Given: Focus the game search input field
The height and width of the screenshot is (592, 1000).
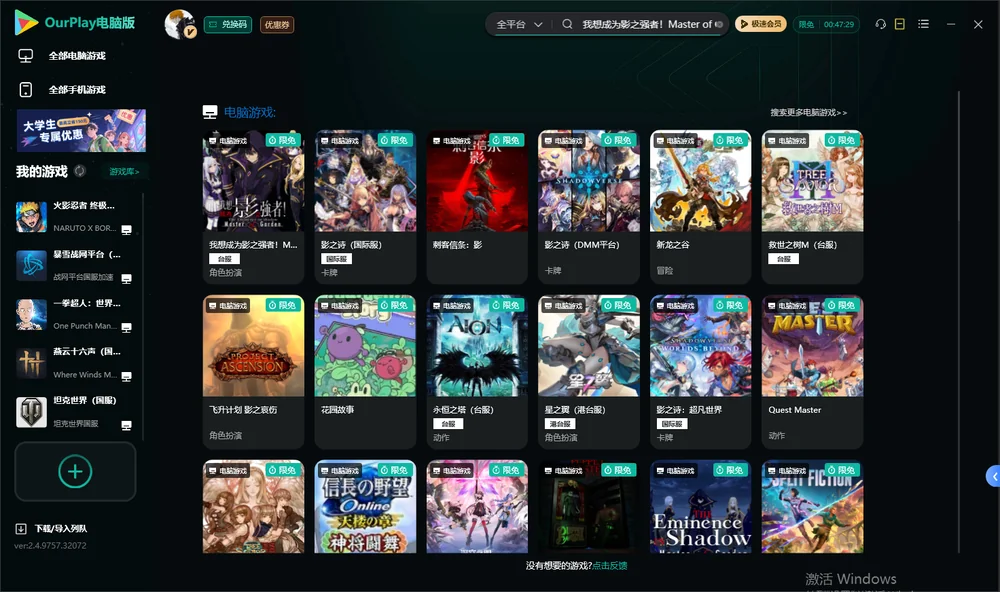Looking at the screenshot, I should (645, 24).
